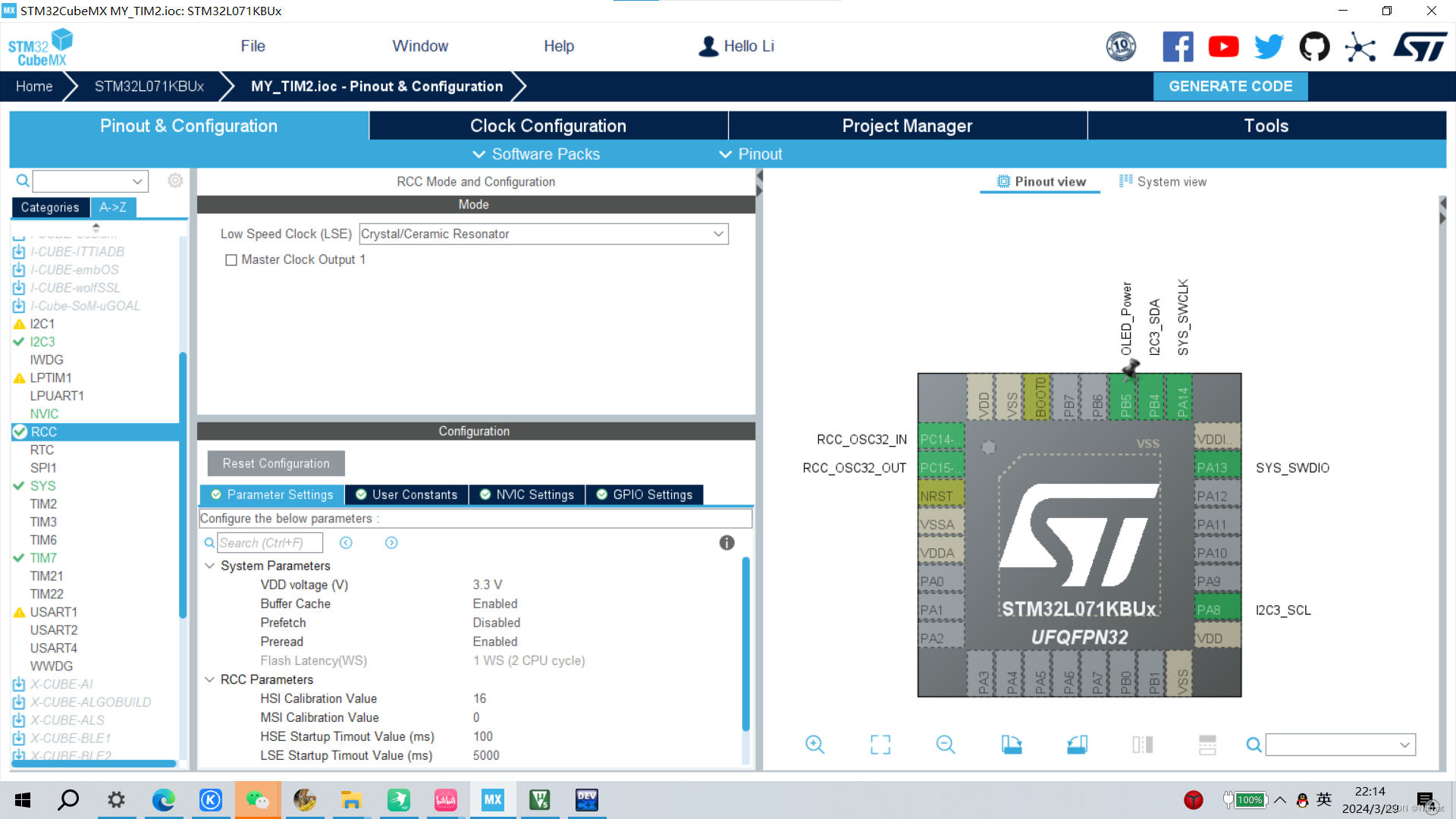Click the layout list icon below chip
This screenshot has width=1456, height=819.
click(x=1207, y=745)
